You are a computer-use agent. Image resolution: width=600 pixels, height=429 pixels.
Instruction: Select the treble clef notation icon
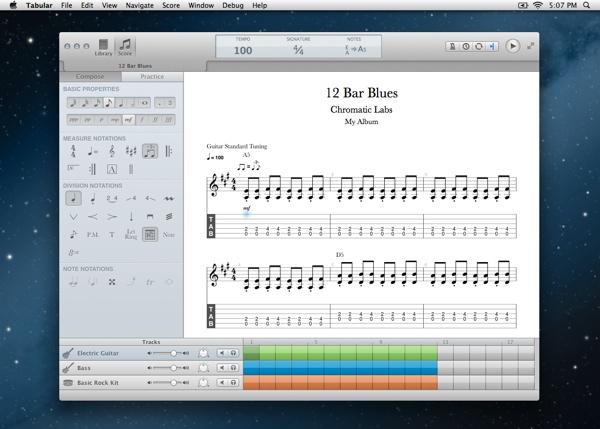pos(111,151)
